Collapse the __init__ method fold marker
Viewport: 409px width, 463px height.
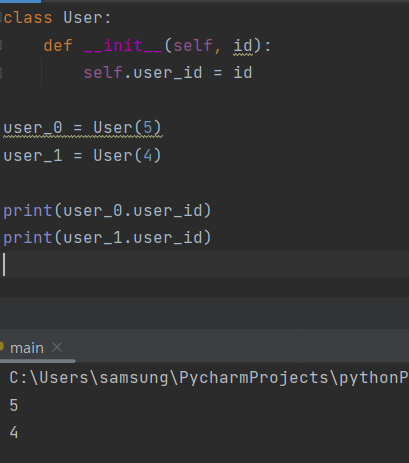[x=1, y=45]
